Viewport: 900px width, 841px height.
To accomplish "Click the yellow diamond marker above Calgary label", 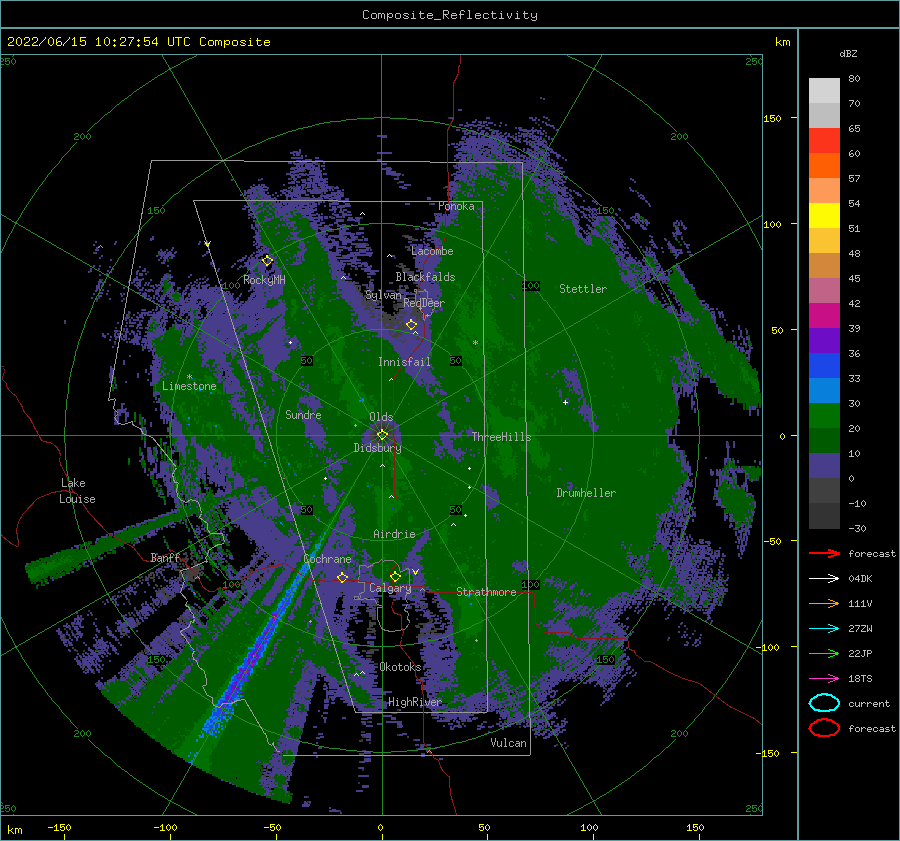I will click(395, 576).
